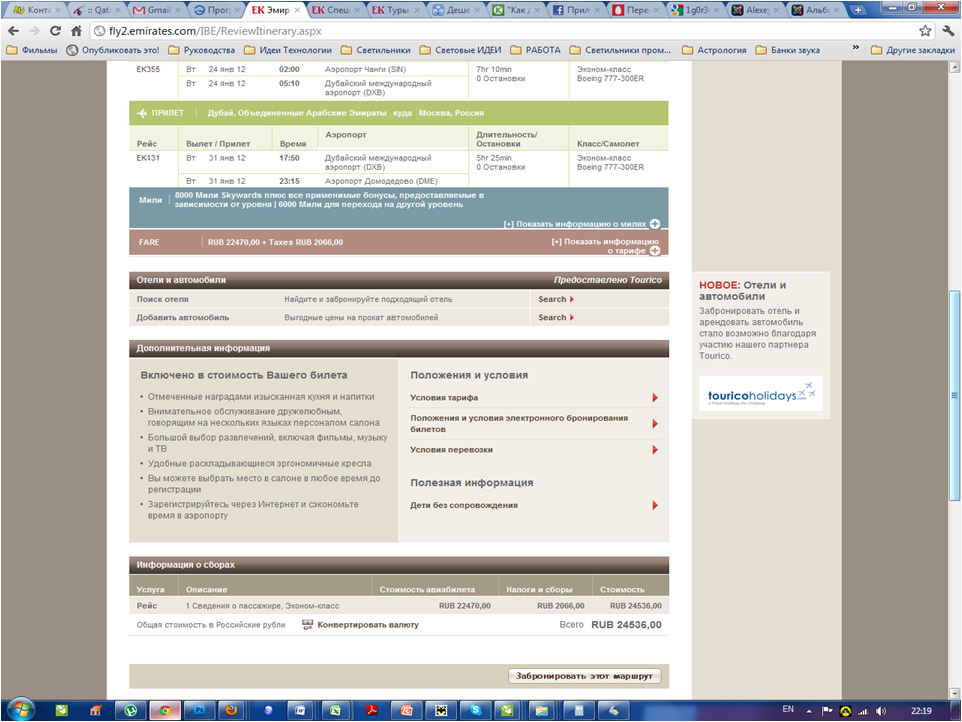Switch to the Qatar tab
The height and width of the screenshot is (722, 962).
click(98, 10)
